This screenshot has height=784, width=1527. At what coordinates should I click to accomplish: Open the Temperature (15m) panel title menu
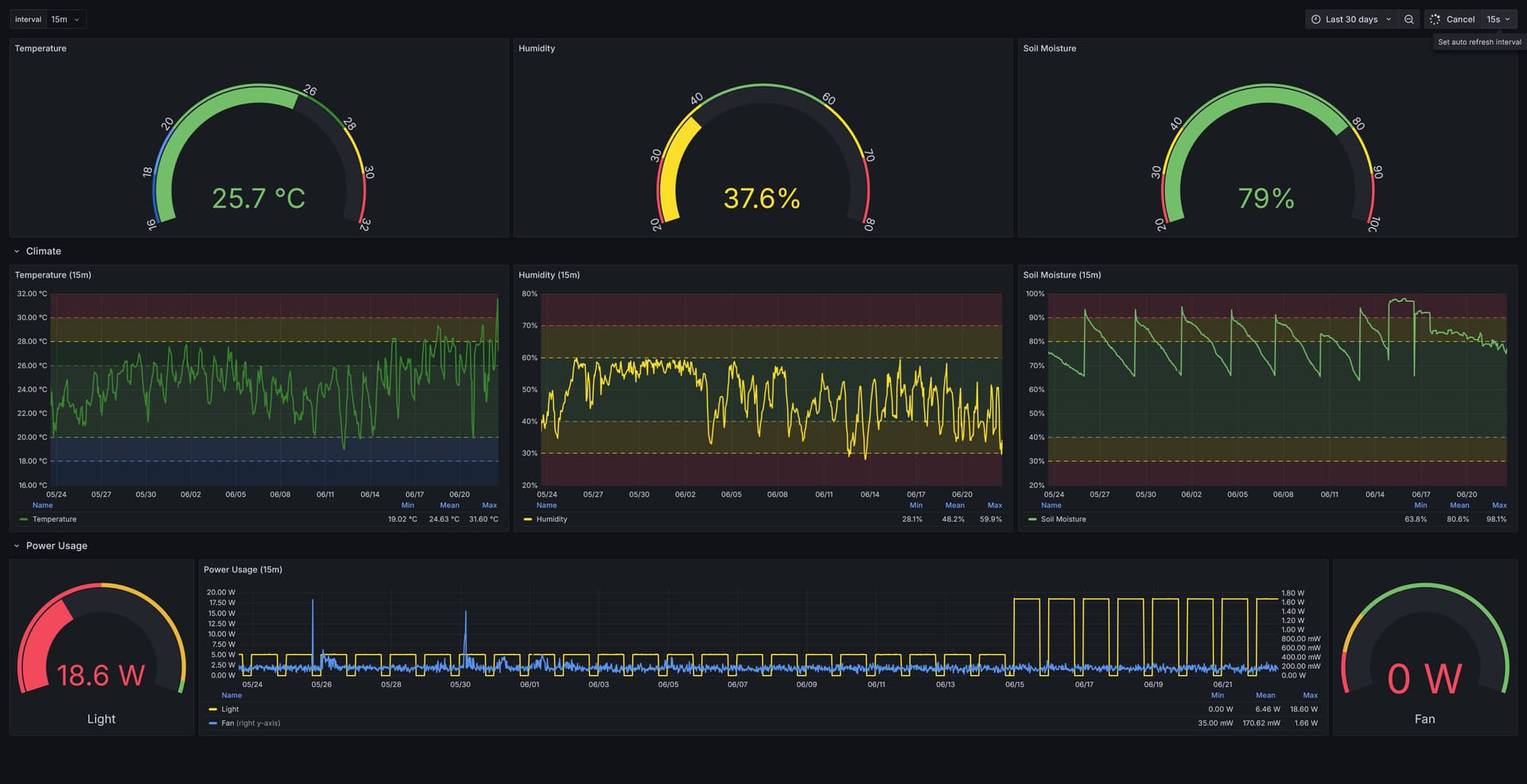pyautogui.click(x=52, y=275)
